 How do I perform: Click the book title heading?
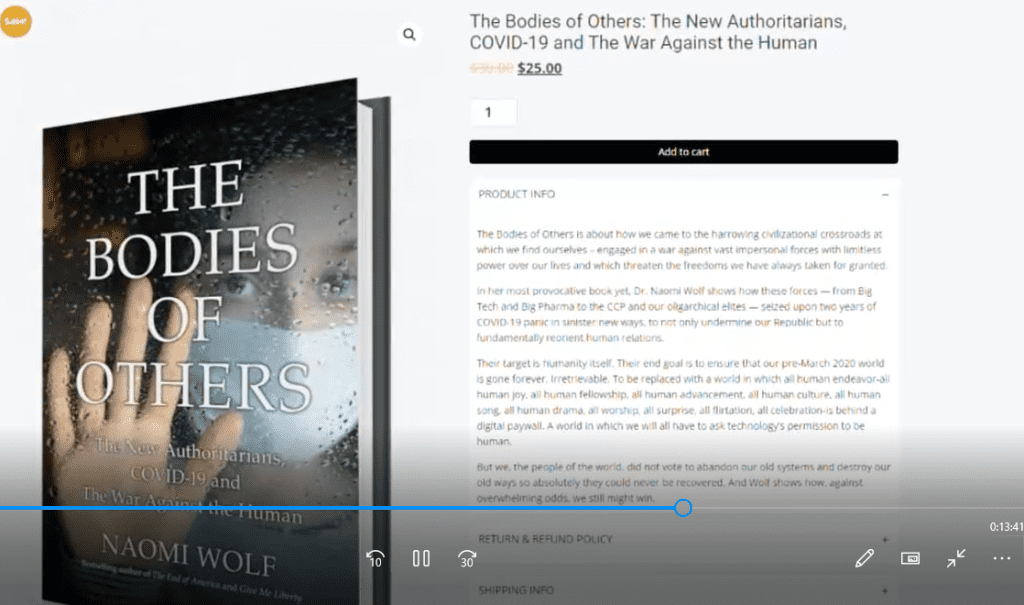click(x=658, y=32)
